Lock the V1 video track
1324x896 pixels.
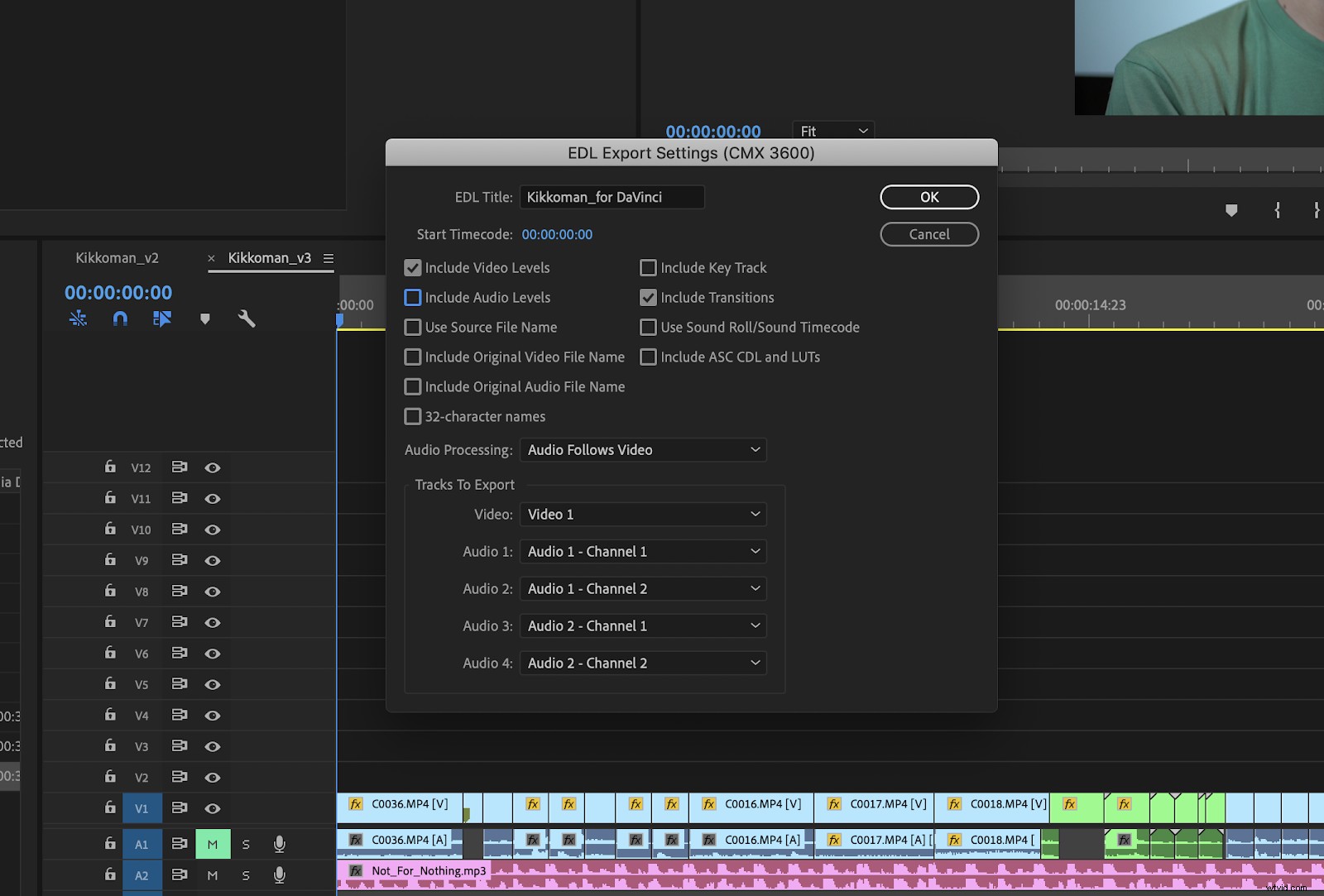(x=109, y=808)
